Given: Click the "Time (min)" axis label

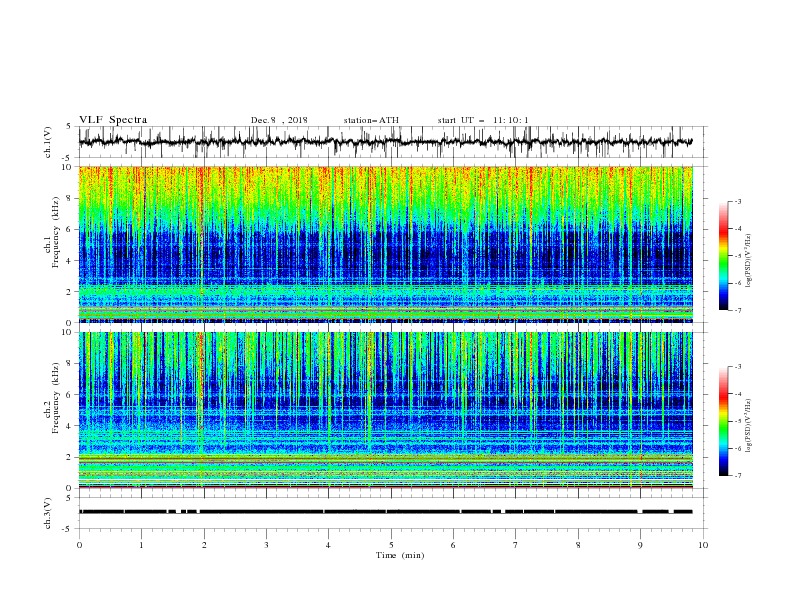Looking at the screenshot, I should [400, 555].
